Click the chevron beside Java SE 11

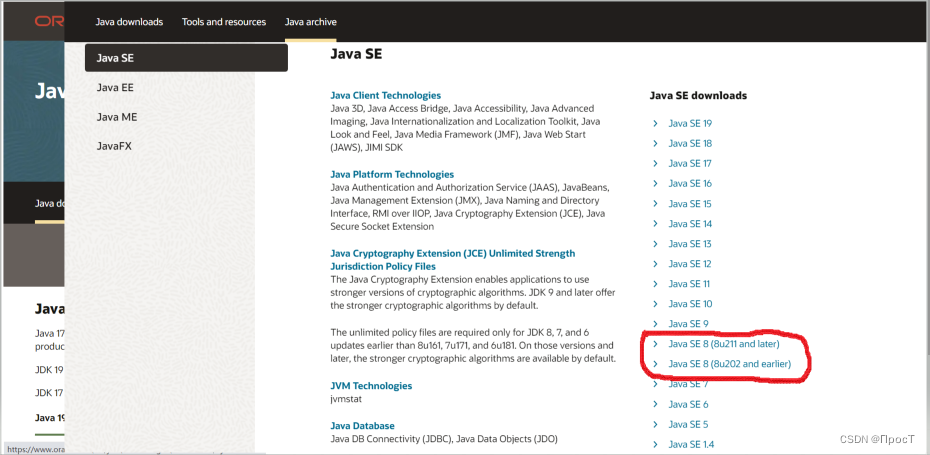click(655, 284)
